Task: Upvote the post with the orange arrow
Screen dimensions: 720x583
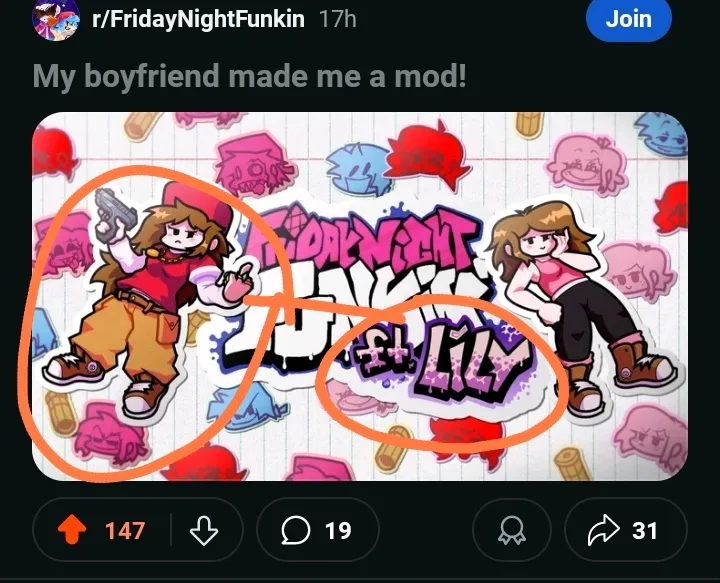Action: click(x=72, y=529)
